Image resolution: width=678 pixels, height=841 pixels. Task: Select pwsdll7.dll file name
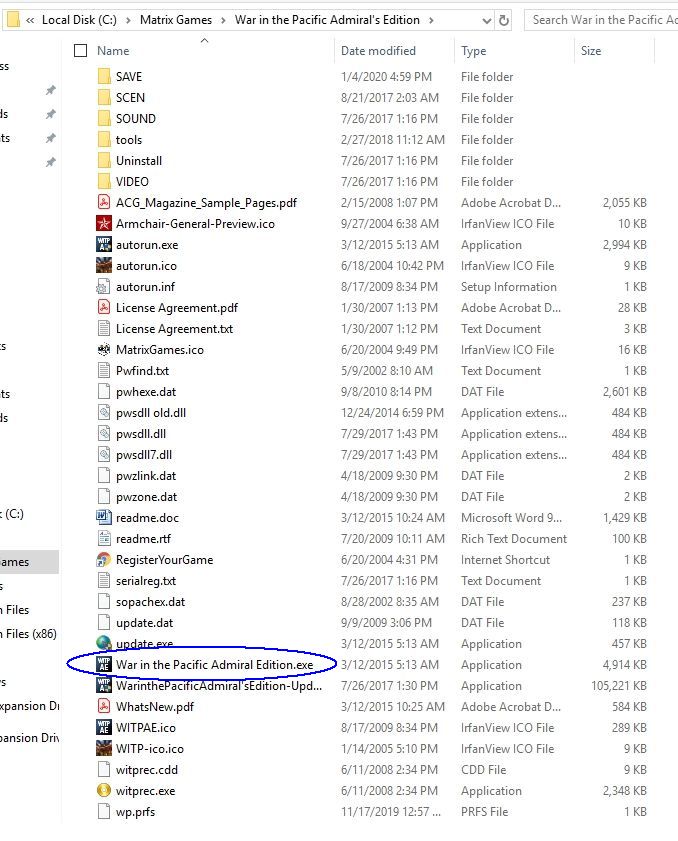(144, 455)
